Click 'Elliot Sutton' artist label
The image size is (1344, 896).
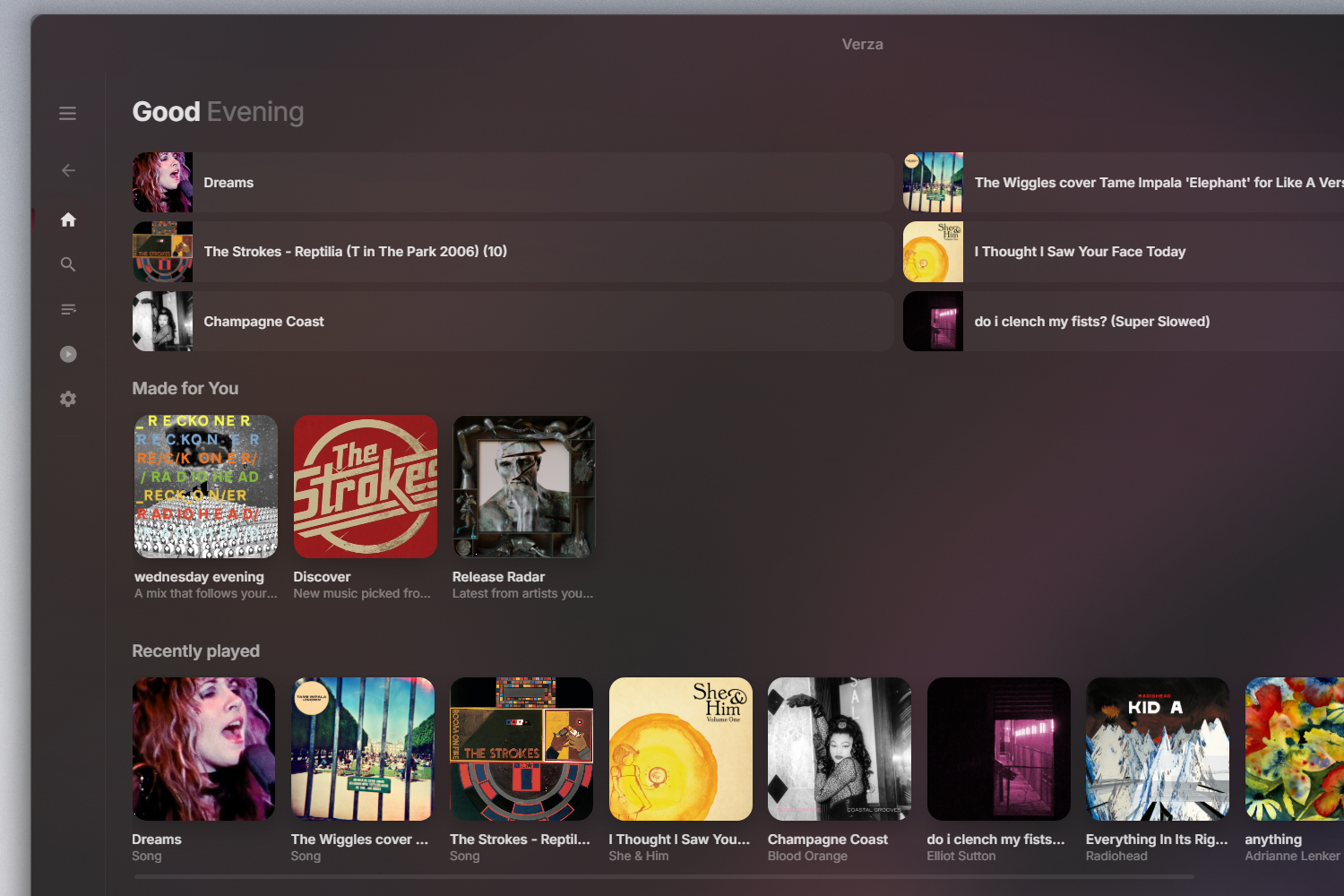point(961,856)
